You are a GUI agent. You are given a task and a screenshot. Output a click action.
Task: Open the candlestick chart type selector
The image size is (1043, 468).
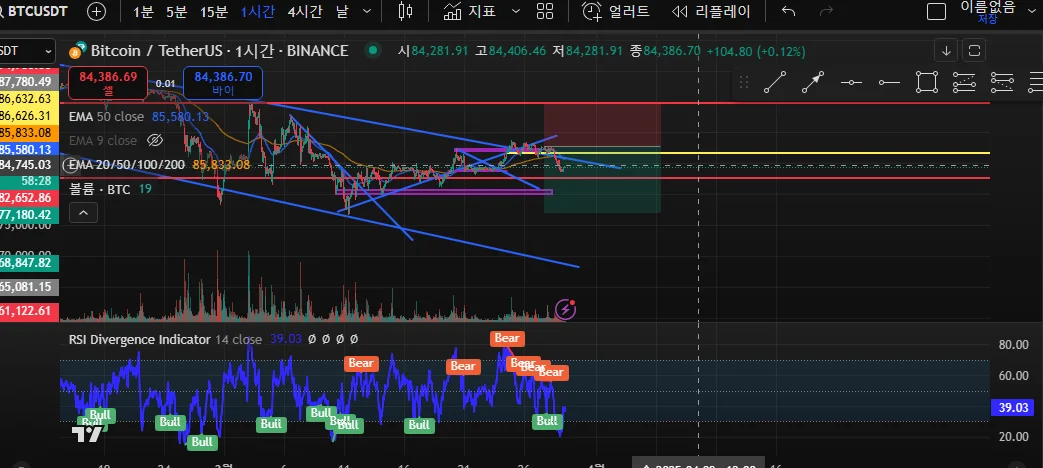(405, 11)
